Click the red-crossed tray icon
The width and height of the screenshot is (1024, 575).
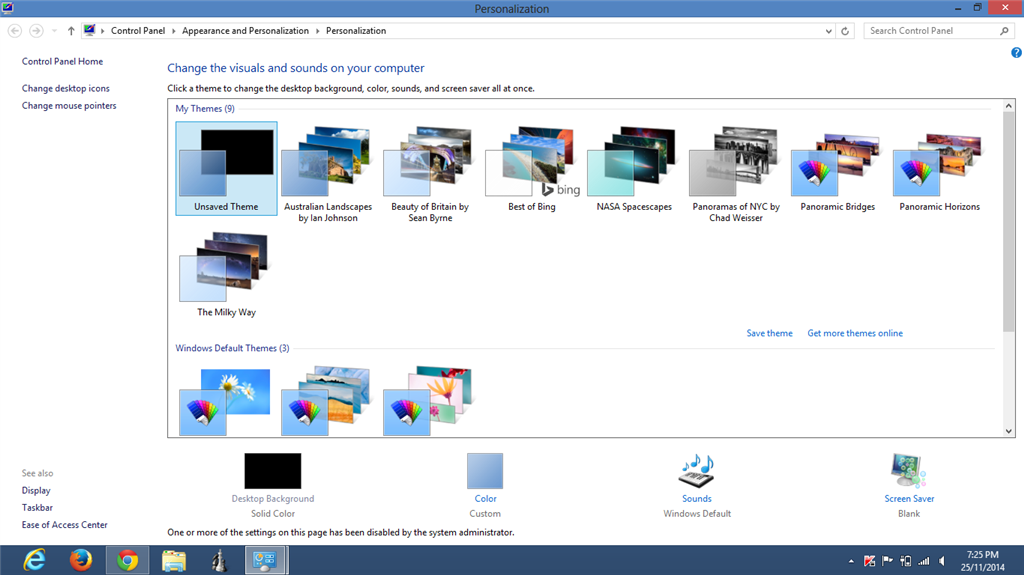pos(869,561)
